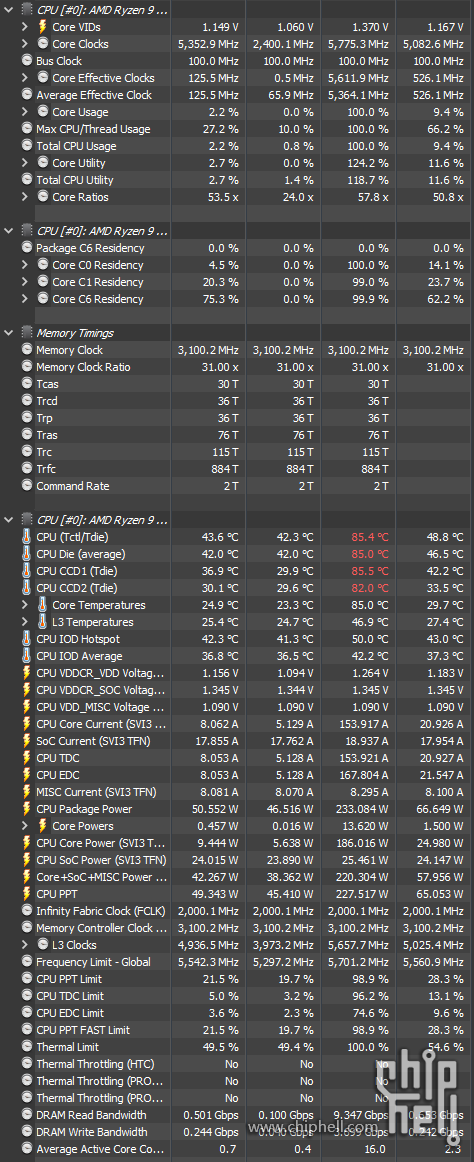Screen dimensions: 474x1162
Task: Select the 5,775.3 MHz Core Clocks value
Action: click(358, 44)
